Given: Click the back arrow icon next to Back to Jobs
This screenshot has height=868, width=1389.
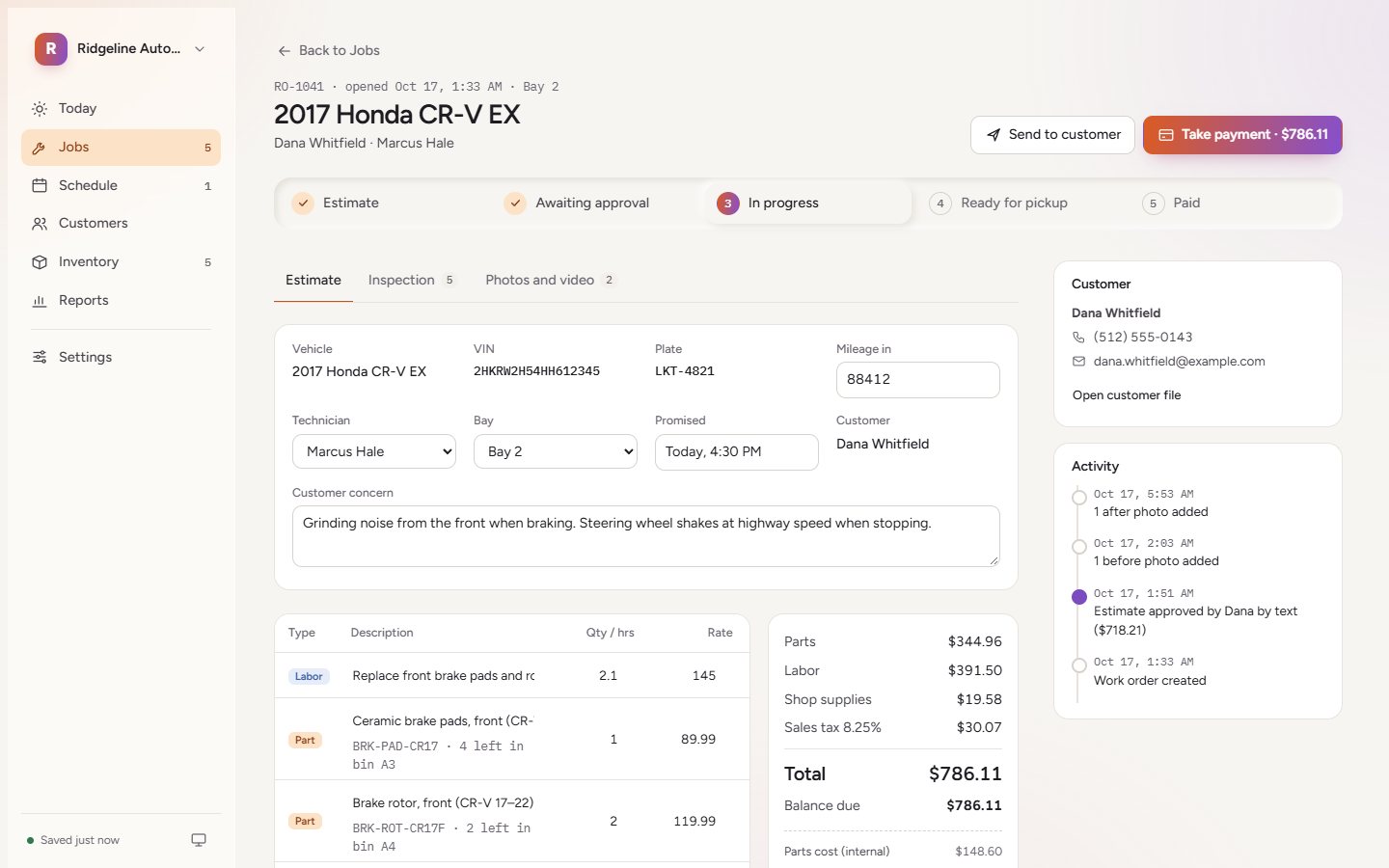Looking at the screenshot, I should 285,51.
